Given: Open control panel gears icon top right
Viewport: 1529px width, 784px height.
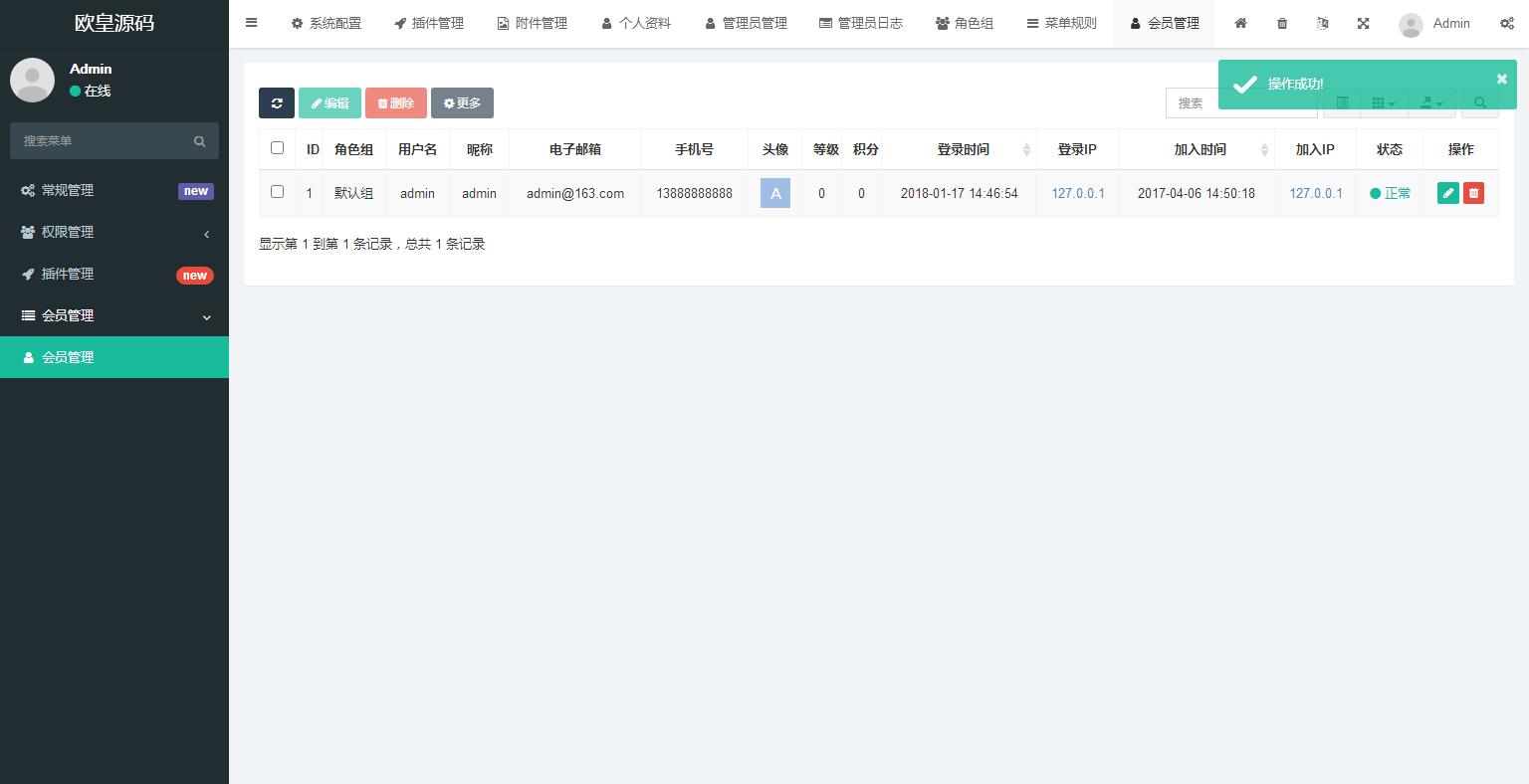Looking at the screenshot, I should [1507, 23].
